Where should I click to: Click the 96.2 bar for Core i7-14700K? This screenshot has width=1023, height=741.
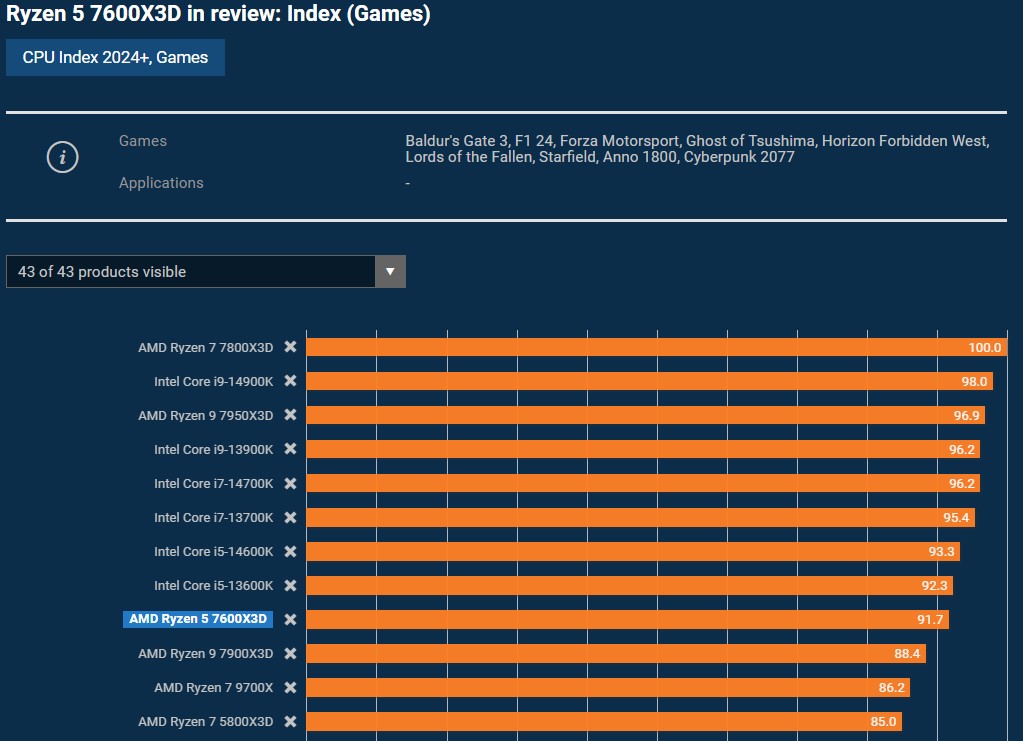[643, 483]
